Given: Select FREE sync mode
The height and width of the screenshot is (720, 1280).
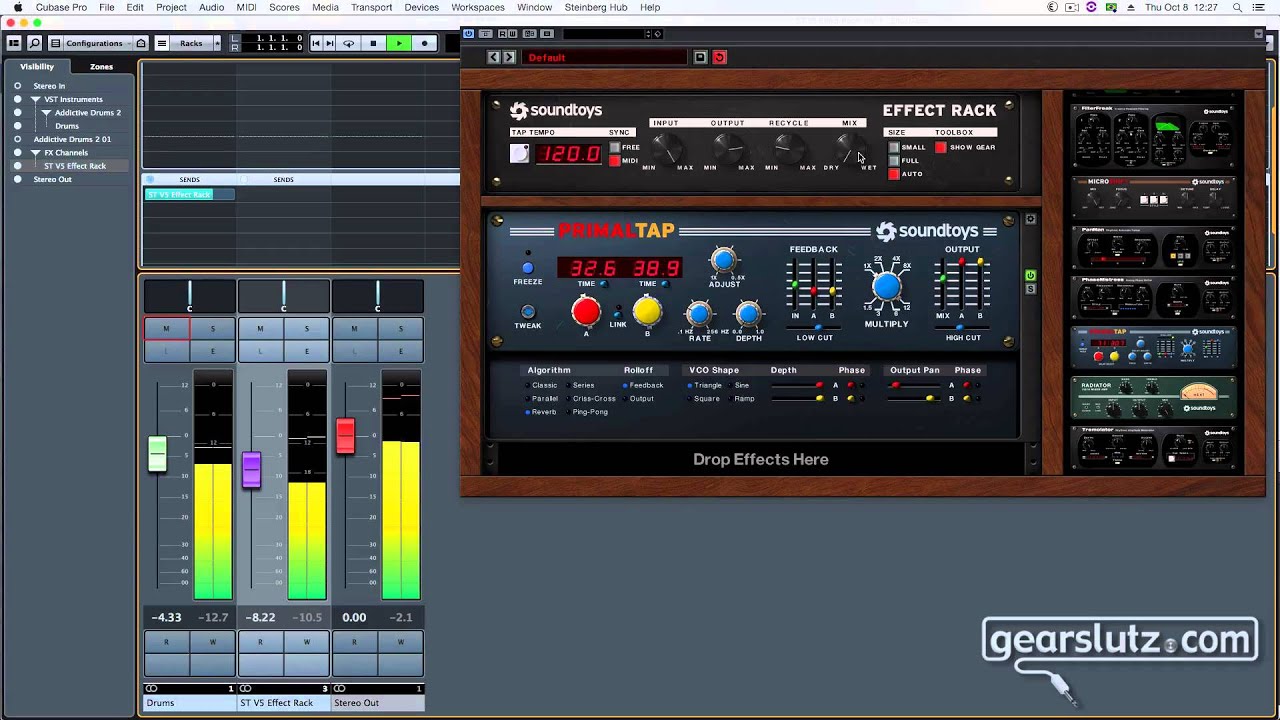Looking at the screenshot, I should 615,148.
